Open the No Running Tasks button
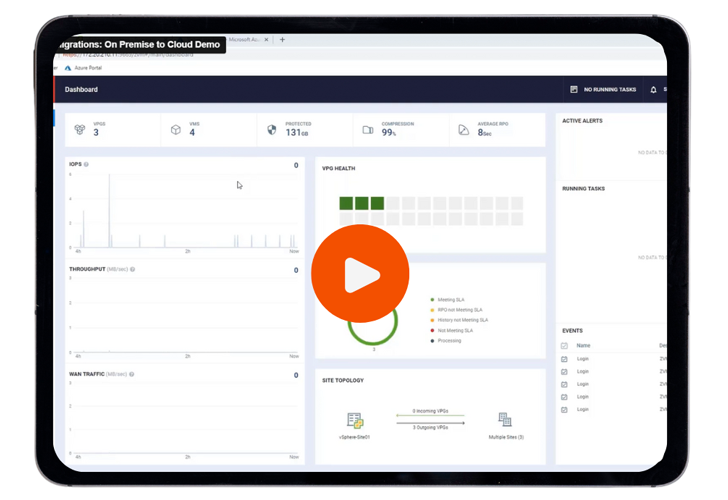 point(603,90)
